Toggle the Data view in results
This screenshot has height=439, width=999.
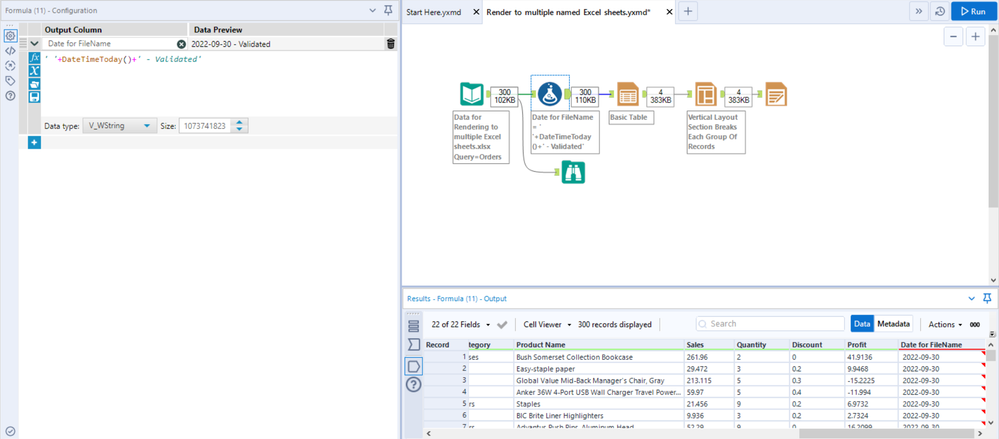862,324
